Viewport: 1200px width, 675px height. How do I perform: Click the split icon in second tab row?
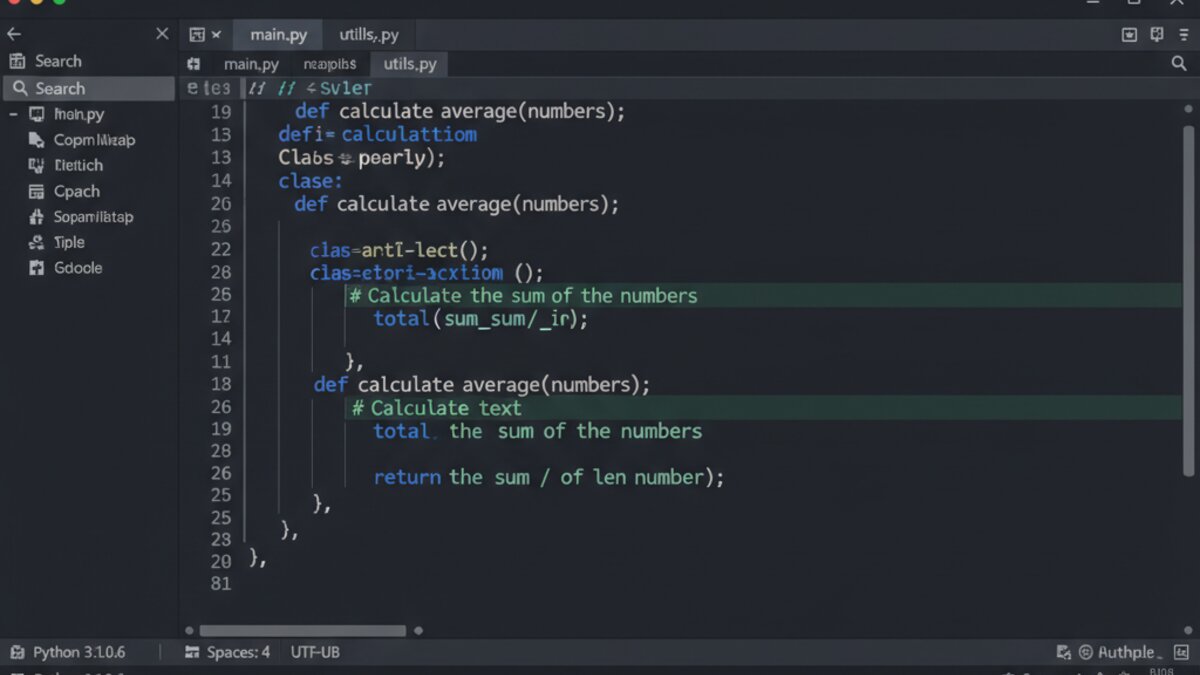click(x=194, y=64)
